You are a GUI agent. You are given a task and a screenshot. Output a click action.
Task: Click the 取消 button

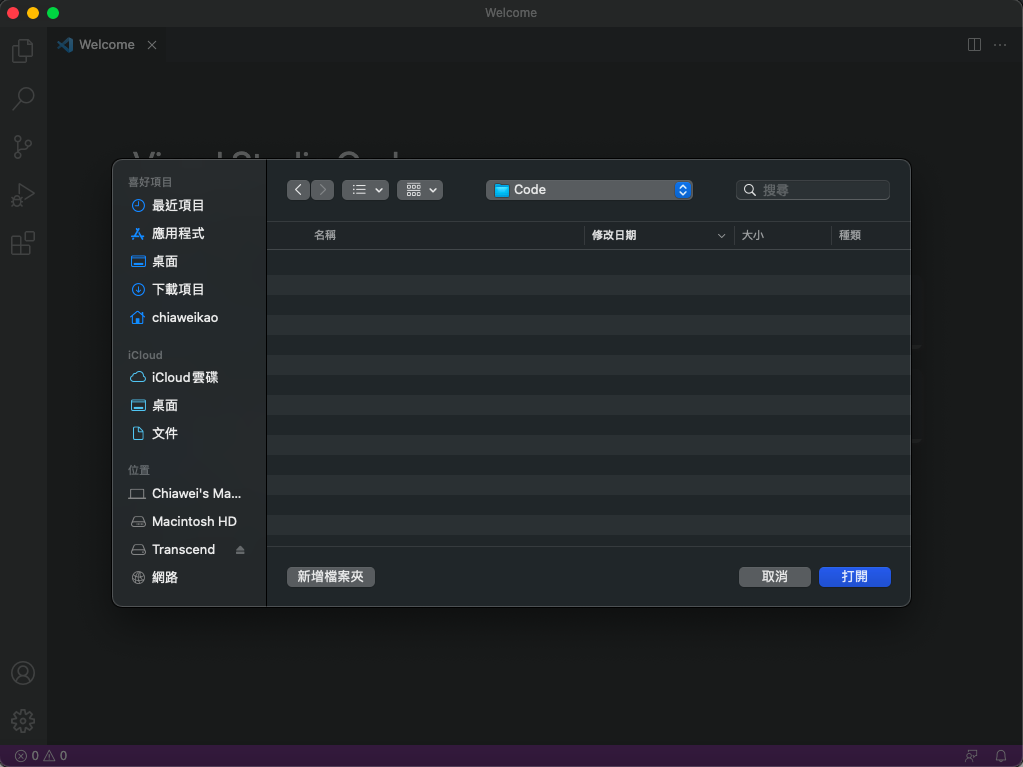click(774, 577)
